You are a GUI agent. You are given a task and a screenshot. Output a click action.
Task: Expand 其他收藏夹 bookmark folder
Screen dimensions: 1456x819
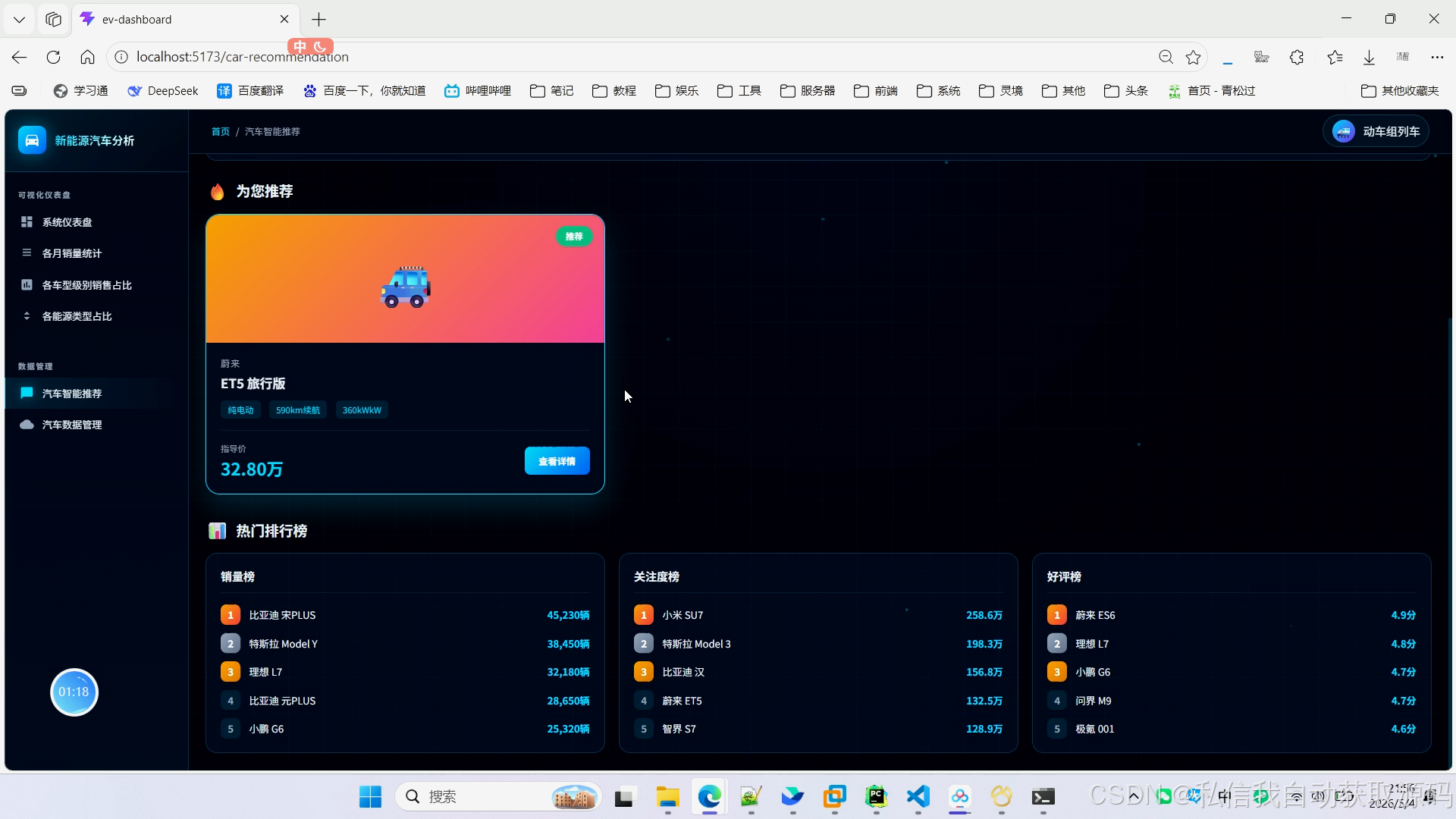point(1400,91)
